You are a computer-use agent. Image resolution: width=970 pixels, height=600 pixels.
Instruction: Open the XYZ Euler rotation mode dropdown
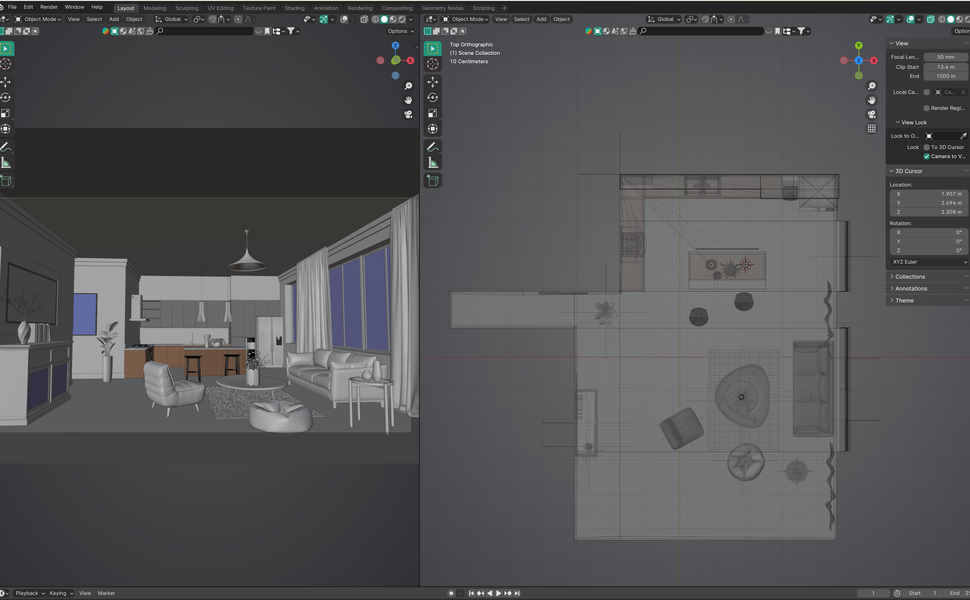tap(929, 262)
